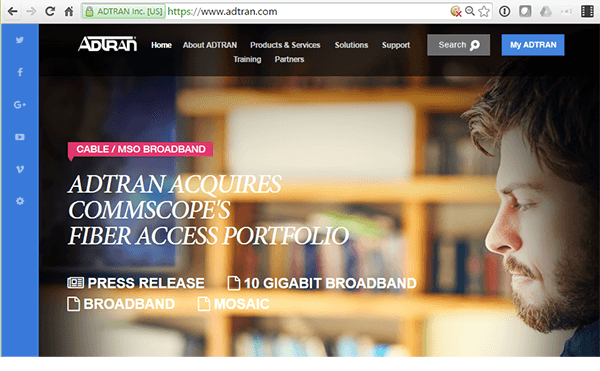The width and height of the screenshot is (600, 371).
Task: Open the Twitter icon in the blue sidebar
Action: point(20,40)
